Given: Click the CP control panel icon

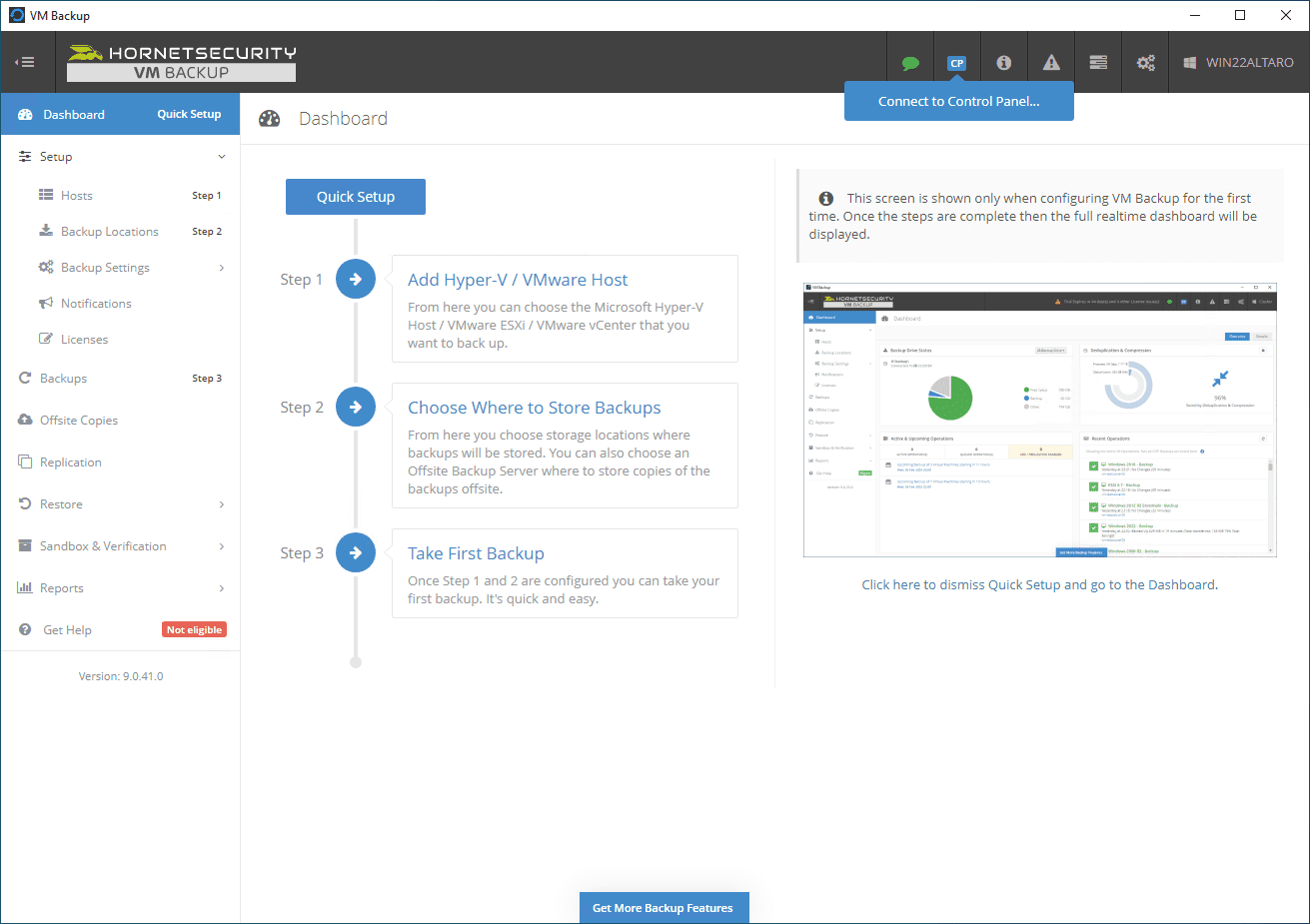Looking at the screenshot, I should tap(957, 63).
